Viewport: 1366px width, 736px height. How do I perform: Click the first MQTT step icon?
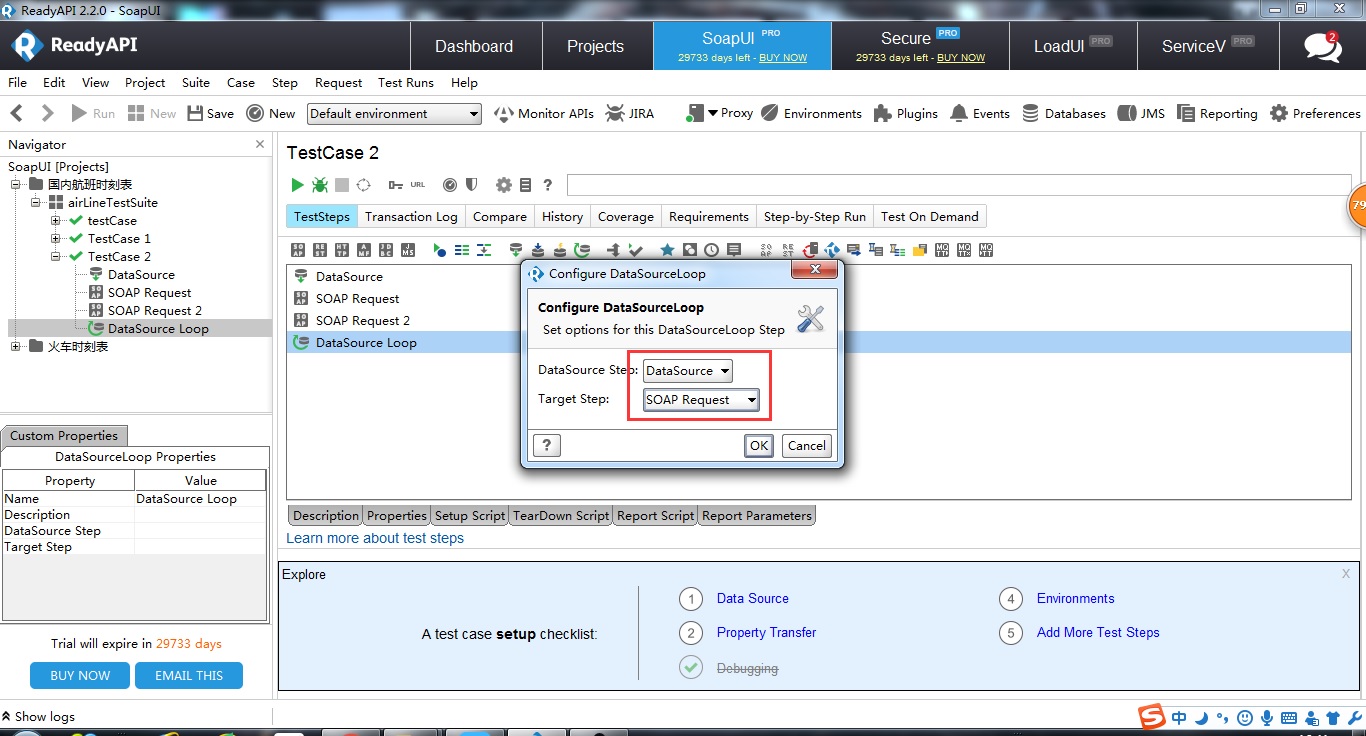(x=941, y=250)
